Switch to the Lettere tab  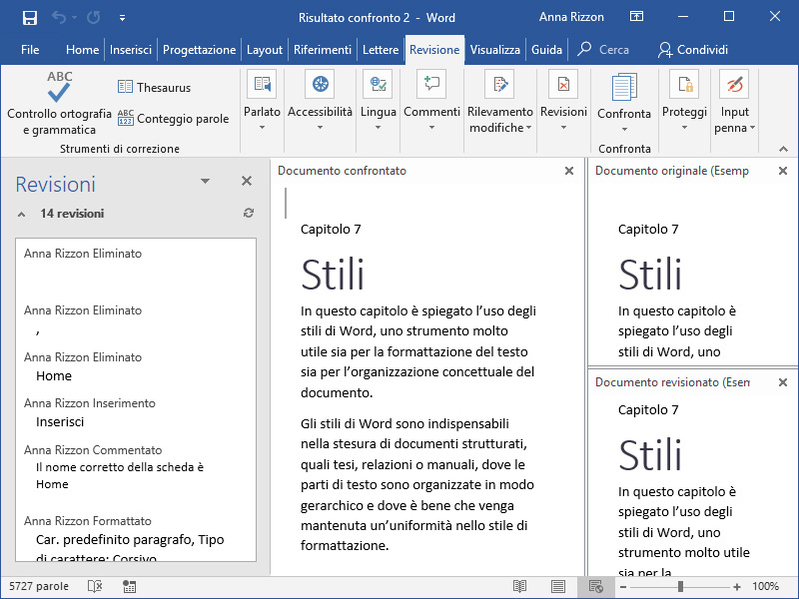pyautogui.click(x=381, y=49)
